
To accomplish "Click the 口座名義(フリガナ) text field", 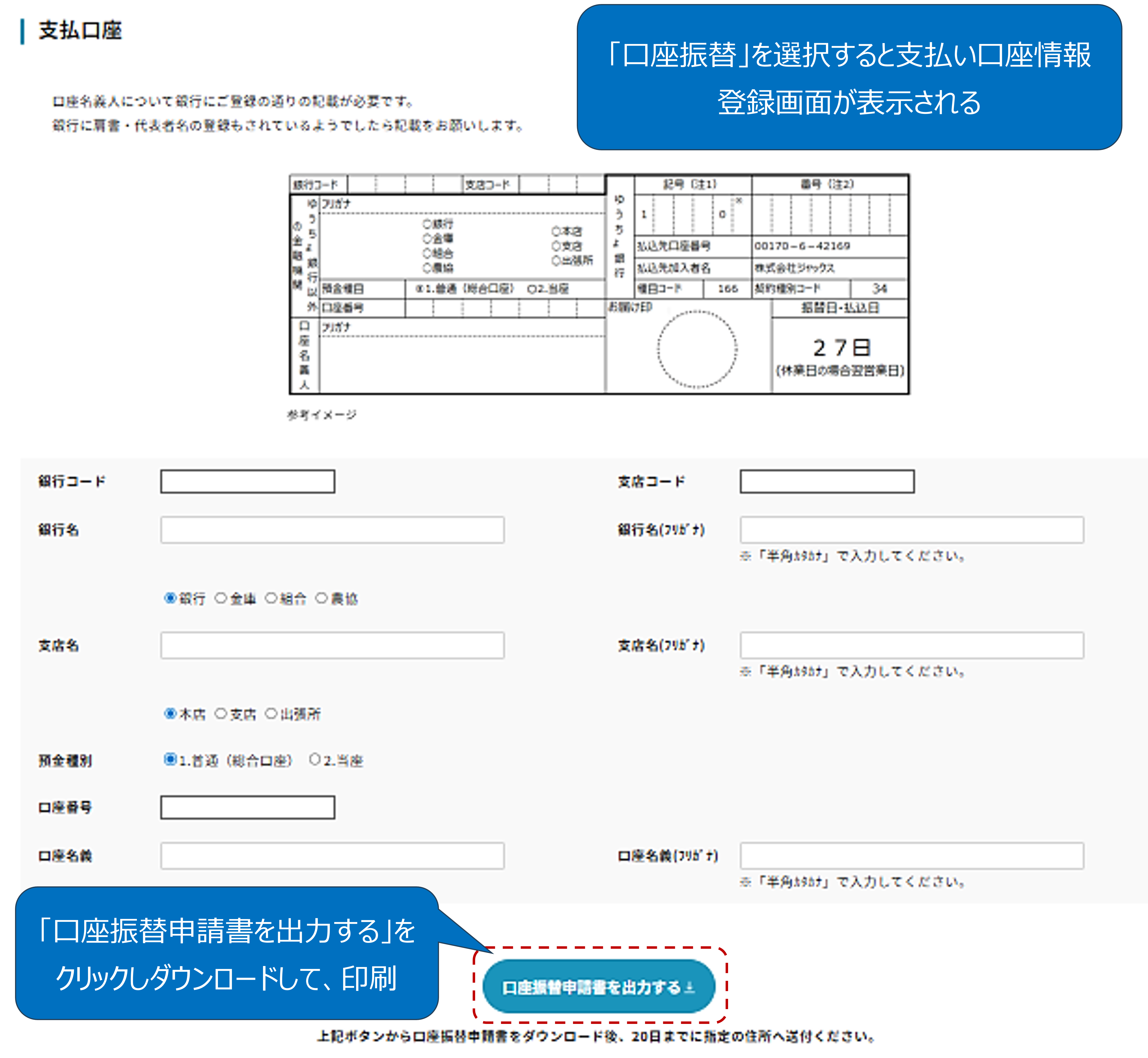I will pos(911,855).
